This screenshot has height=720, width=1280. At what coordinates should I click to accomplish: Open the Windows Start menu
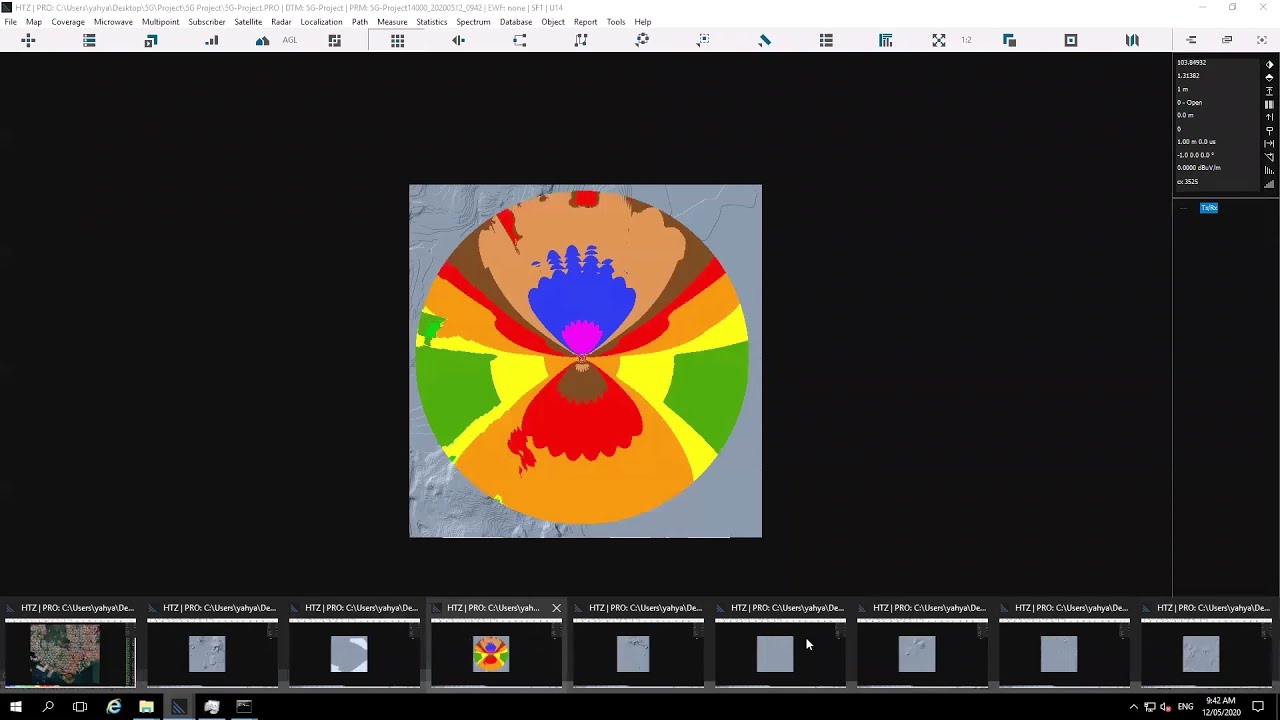[16, 707]
